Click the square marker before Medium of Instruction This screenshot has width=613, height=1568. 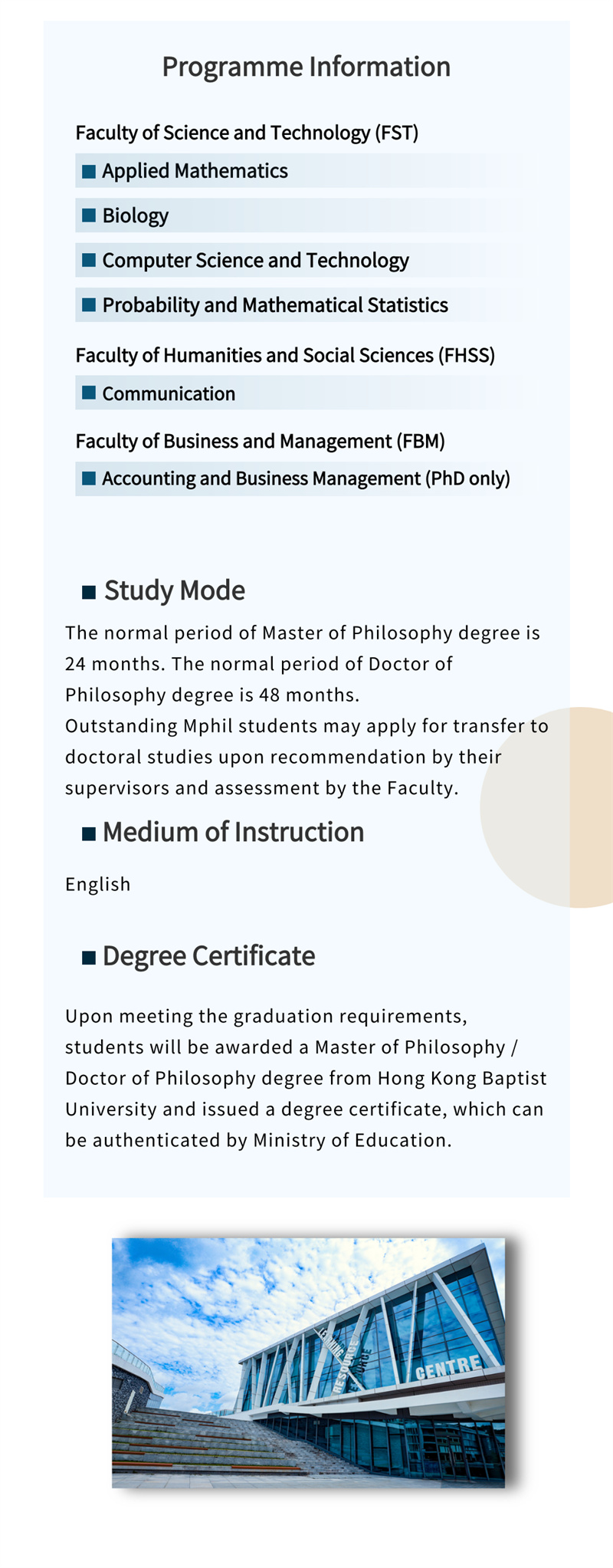(89, 833)
